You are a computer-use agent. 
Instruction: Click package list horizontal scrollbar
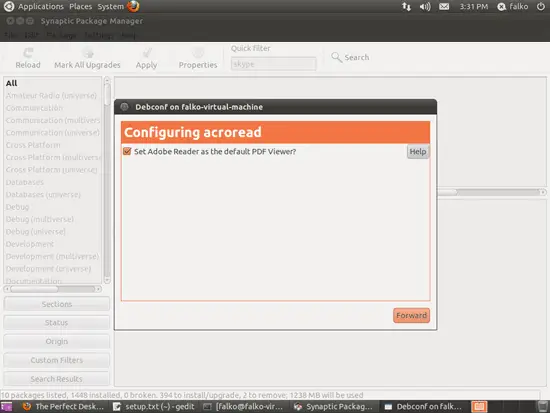tap(491, 192)
